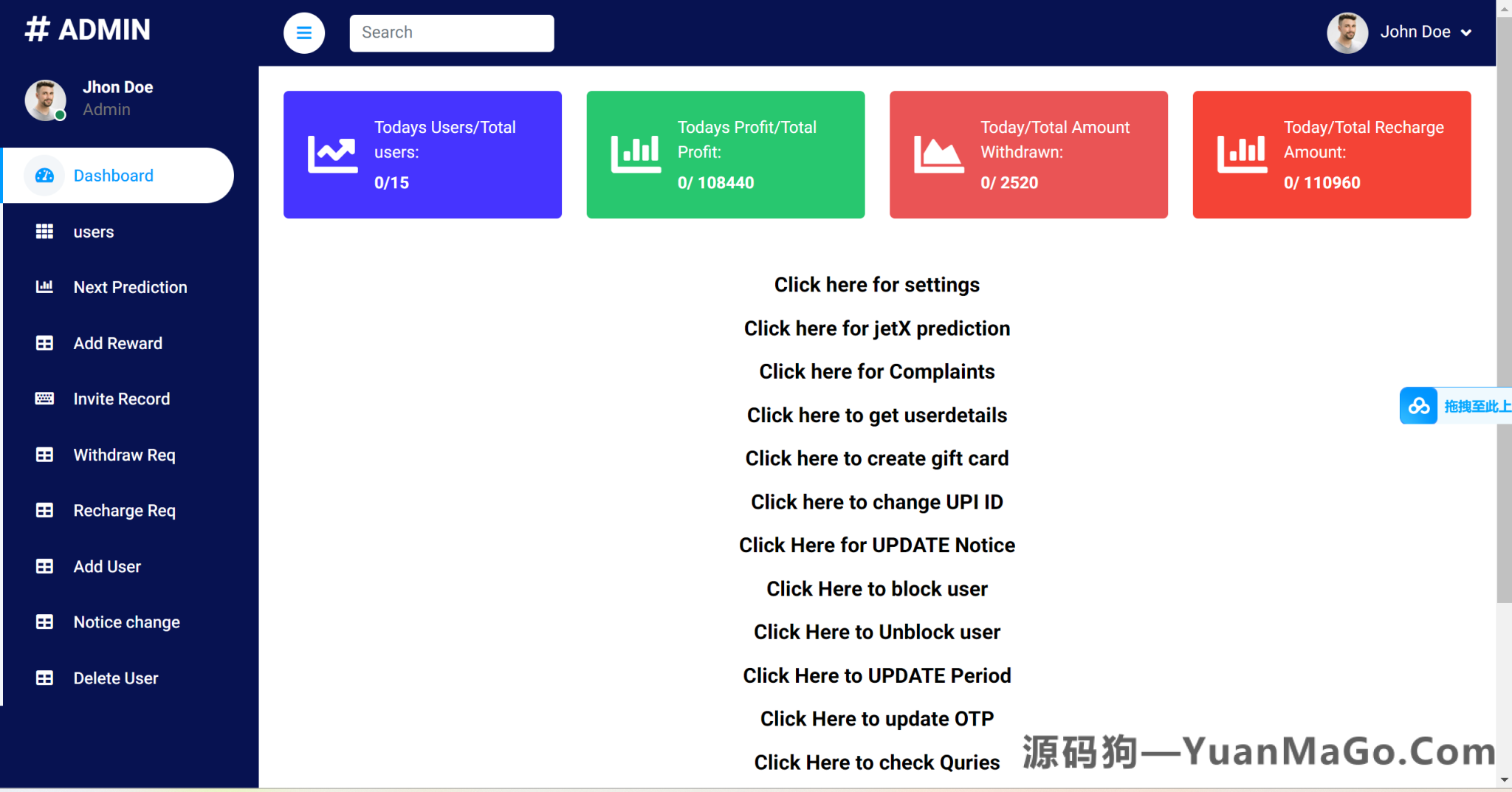This screenshot has width=1512, height=792.
Task: Open Next Prediction via its chart icon
Action: pyautogui.click(x=45, y=287)
